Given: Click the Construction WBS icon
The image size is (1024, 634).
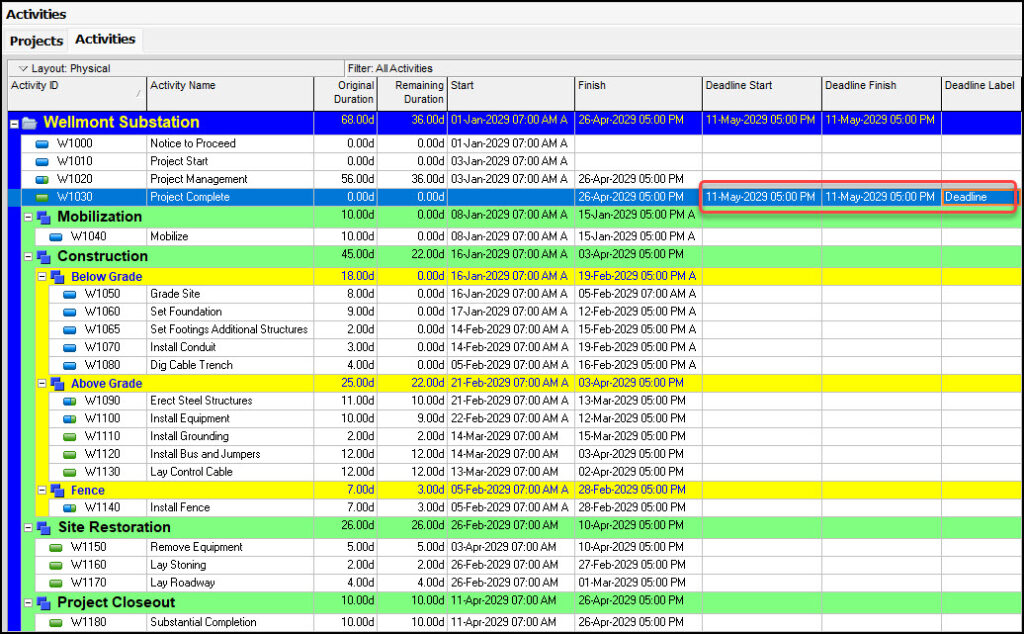Looking at the screenshot, I should [44, 256].
